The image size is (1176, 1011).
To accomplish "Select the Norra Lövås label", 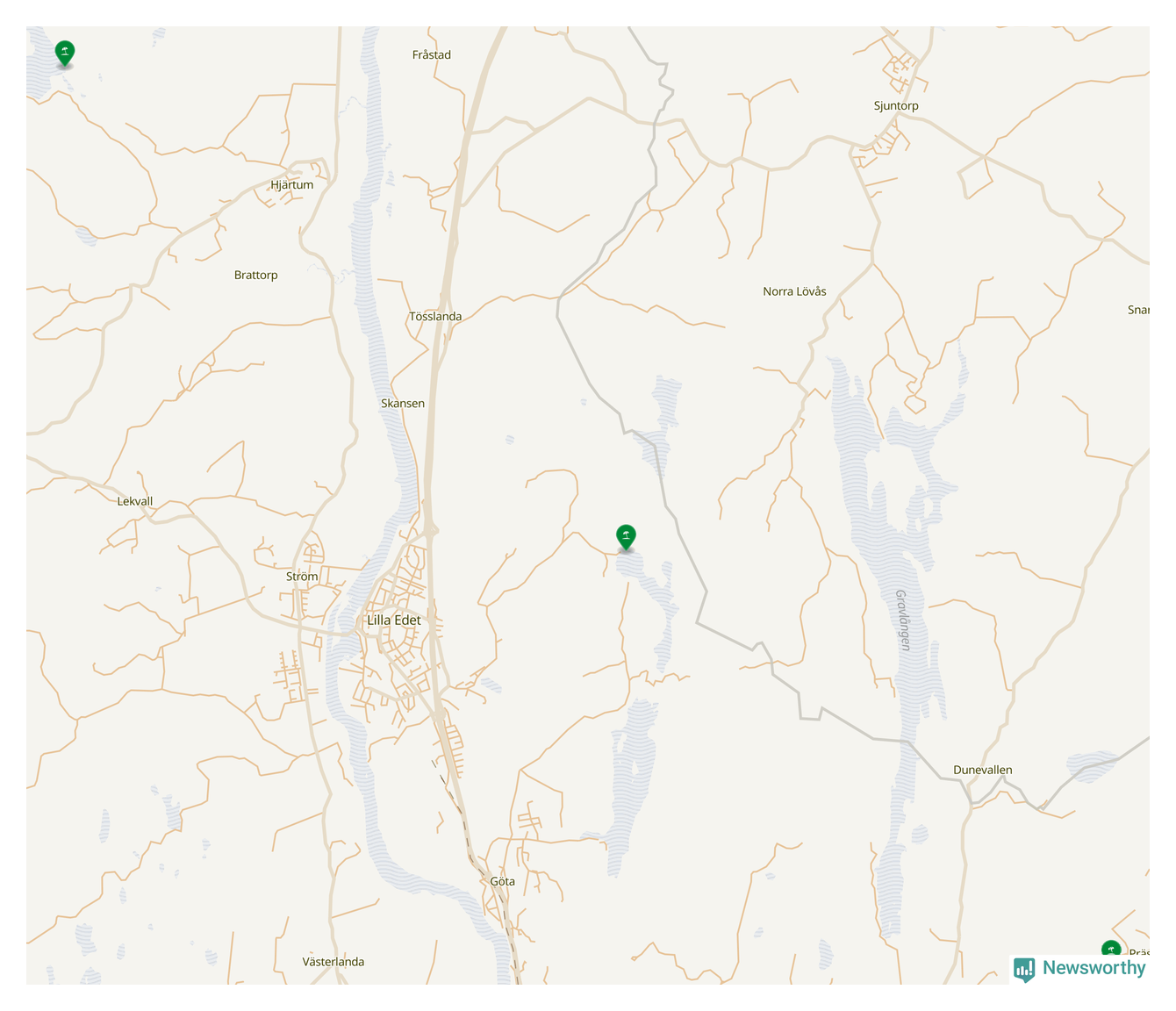I will coord(794,291).
